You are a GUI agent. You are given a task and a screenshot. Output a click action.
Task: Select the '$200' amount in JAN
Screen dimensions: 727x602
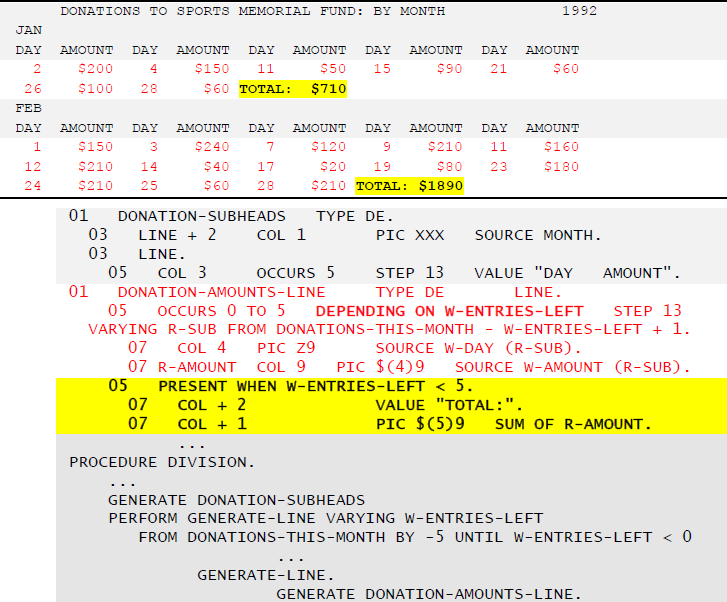(x=95, y=69)
